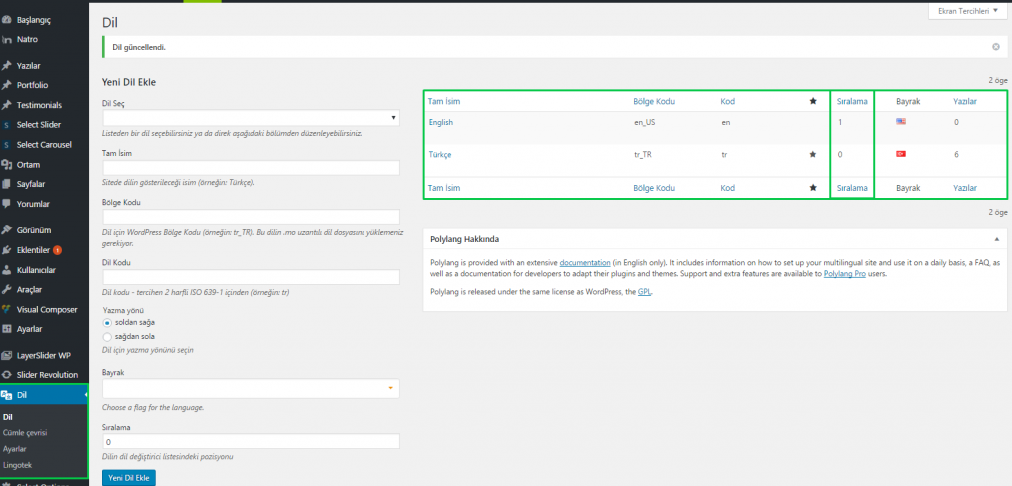Open Lingotek submenu item
The height and width of the screenshot is (486, 1012).
(x=17, y=465)
